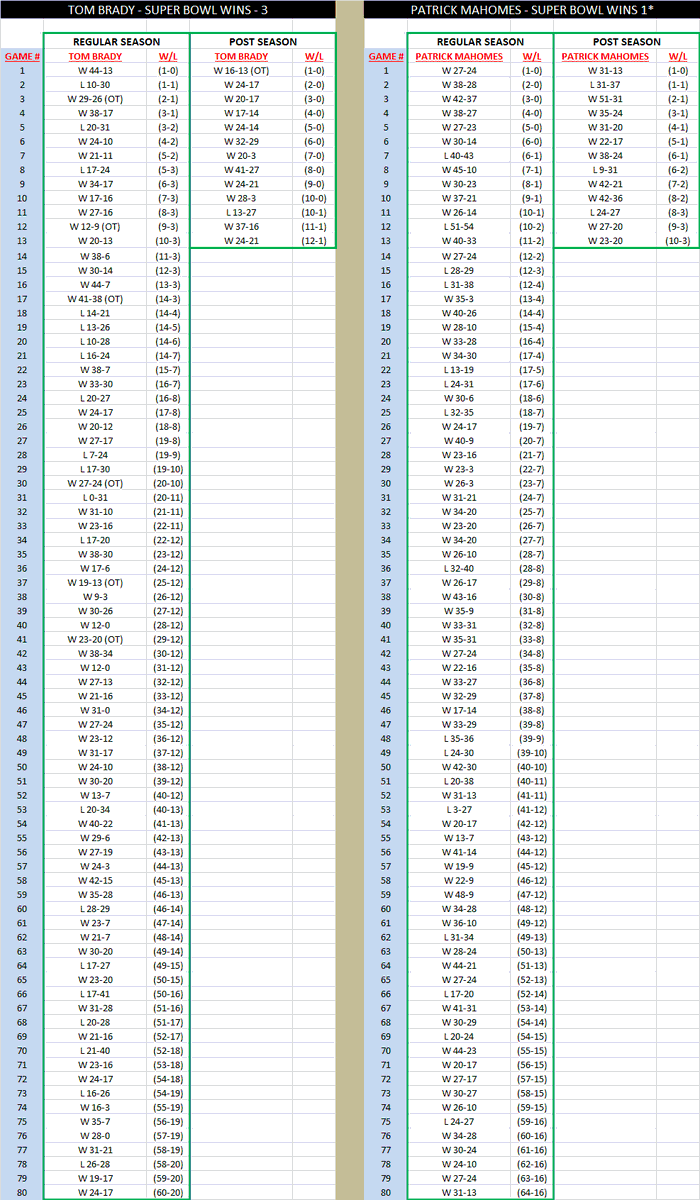Select Brady's 'W 40-22' score cell
The width and height of the screenshot is (700, 1200).
tap(95, 824)
